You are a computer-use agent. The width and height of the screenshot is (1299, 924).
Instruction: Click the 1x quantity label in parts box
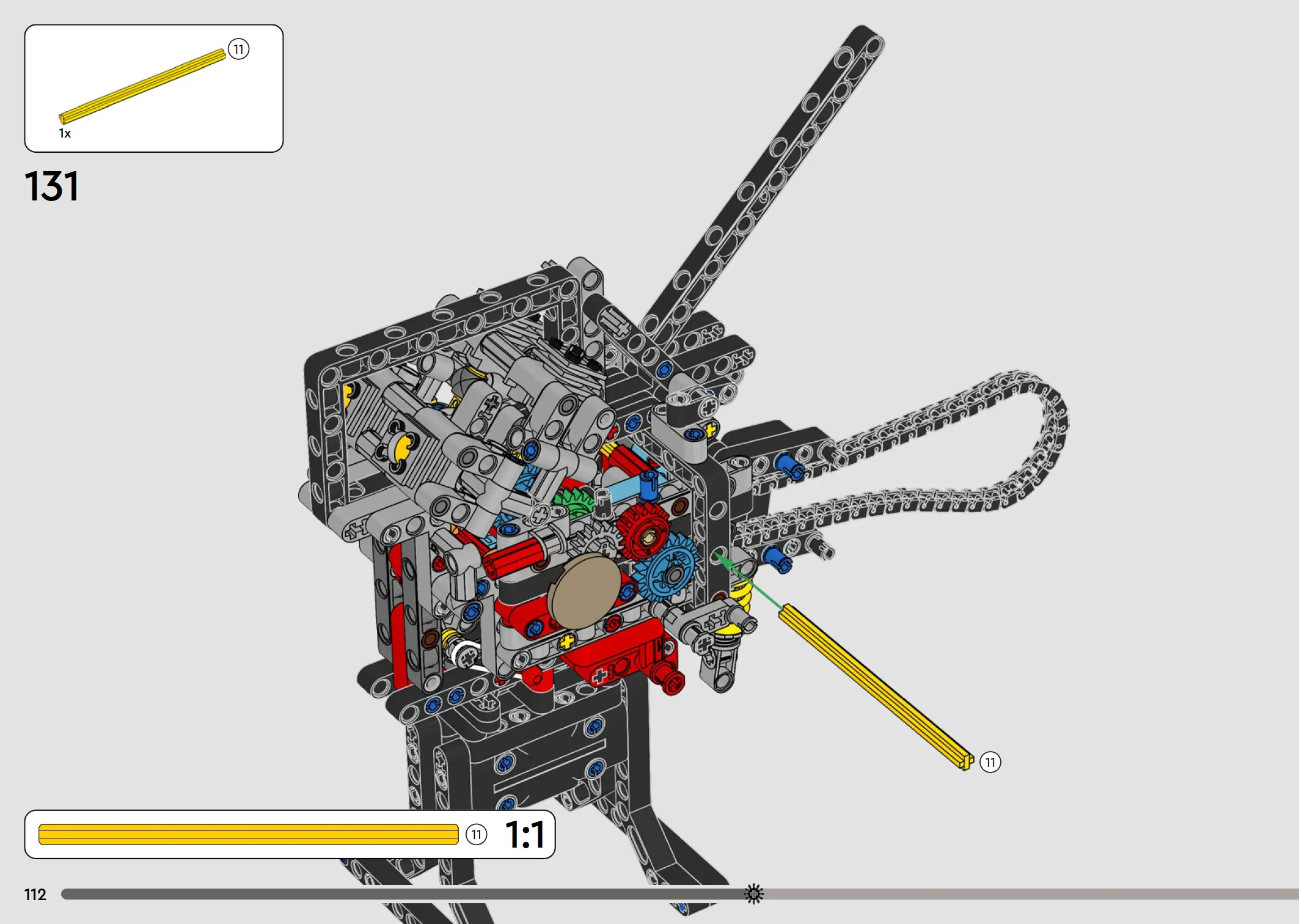[x=65, y=133]
